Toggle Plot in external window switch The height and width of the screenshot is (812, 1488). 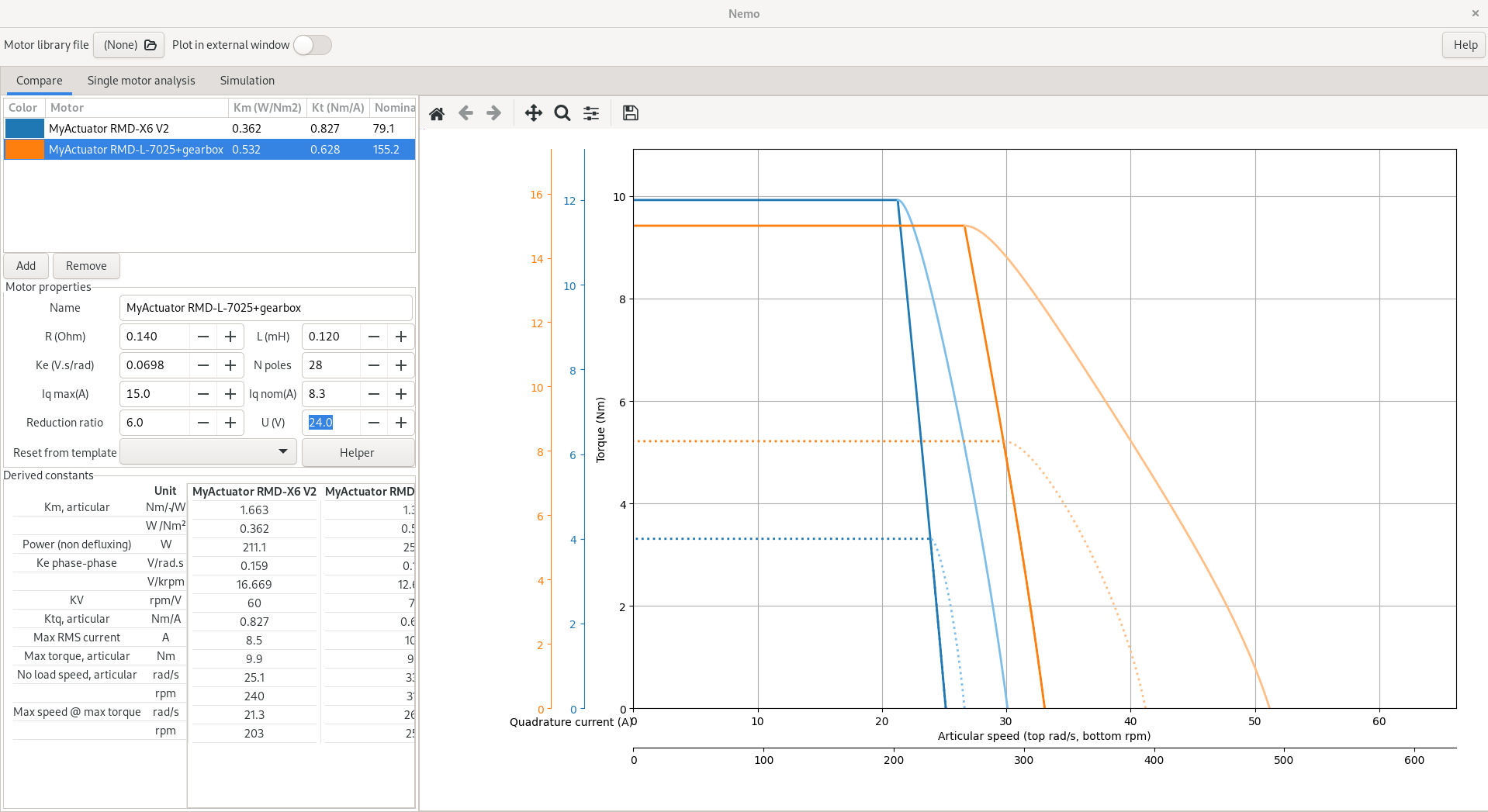pos(313,45)
